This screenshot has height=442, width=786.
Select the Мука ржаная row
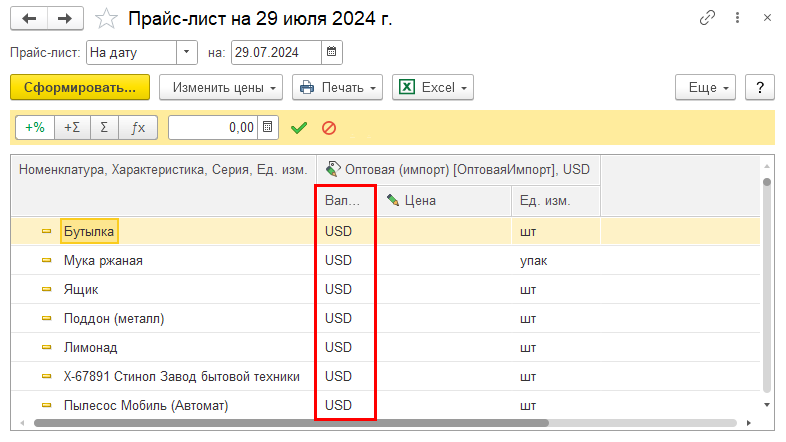(385, 261)
